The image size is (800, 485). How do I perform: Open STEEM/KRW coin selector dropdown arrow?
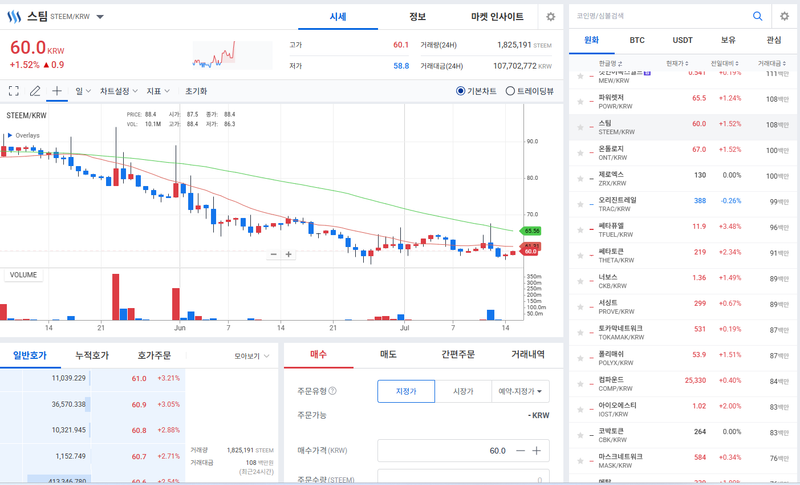tap(100, 17)
